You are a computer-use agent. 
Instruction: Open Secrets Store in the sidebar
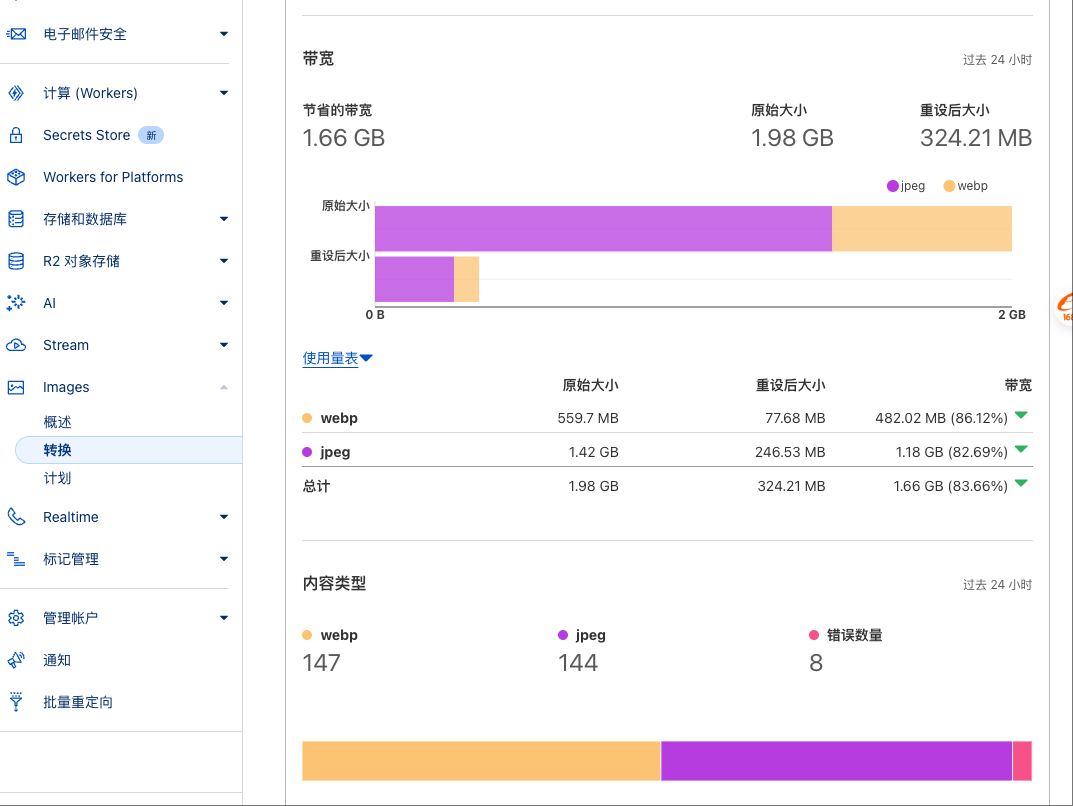(86, 135)
